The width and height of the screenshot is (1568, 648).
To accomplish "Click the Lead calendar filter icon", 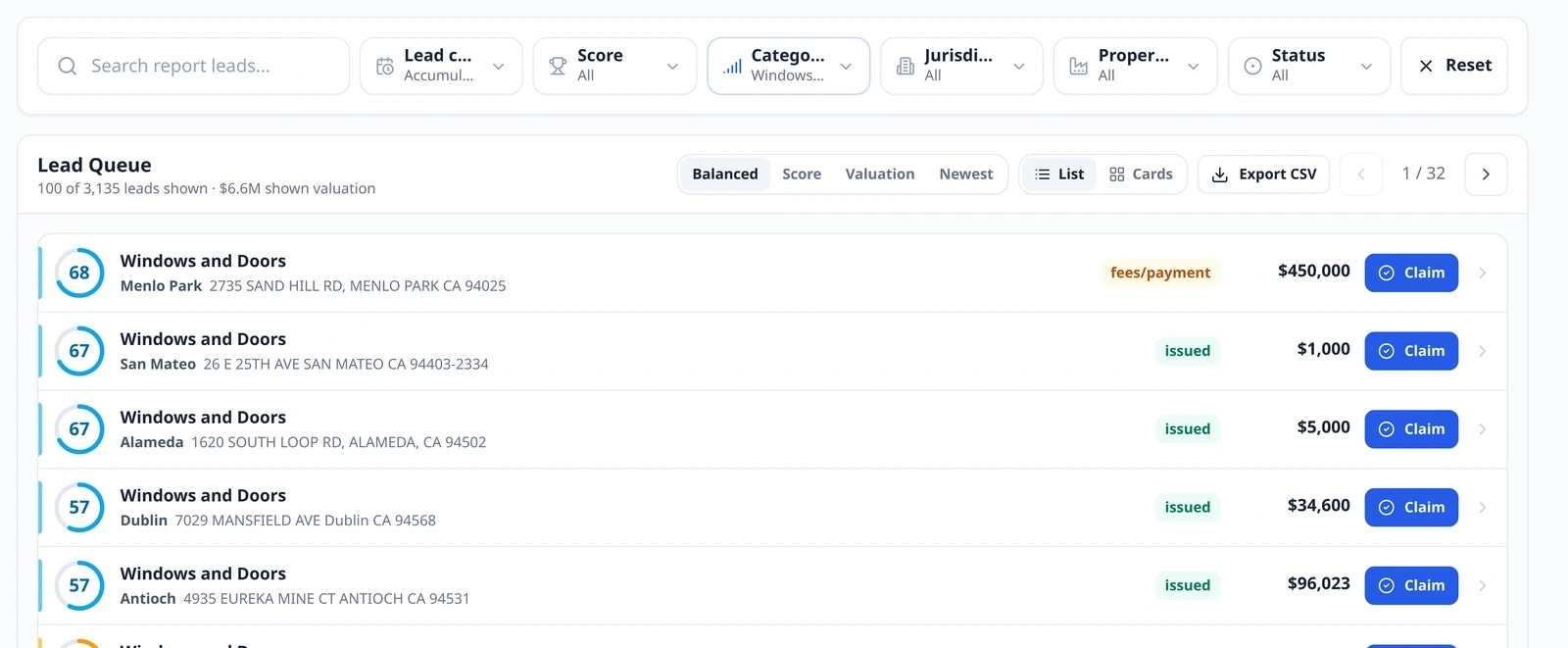I will click(x=385, y=66).
